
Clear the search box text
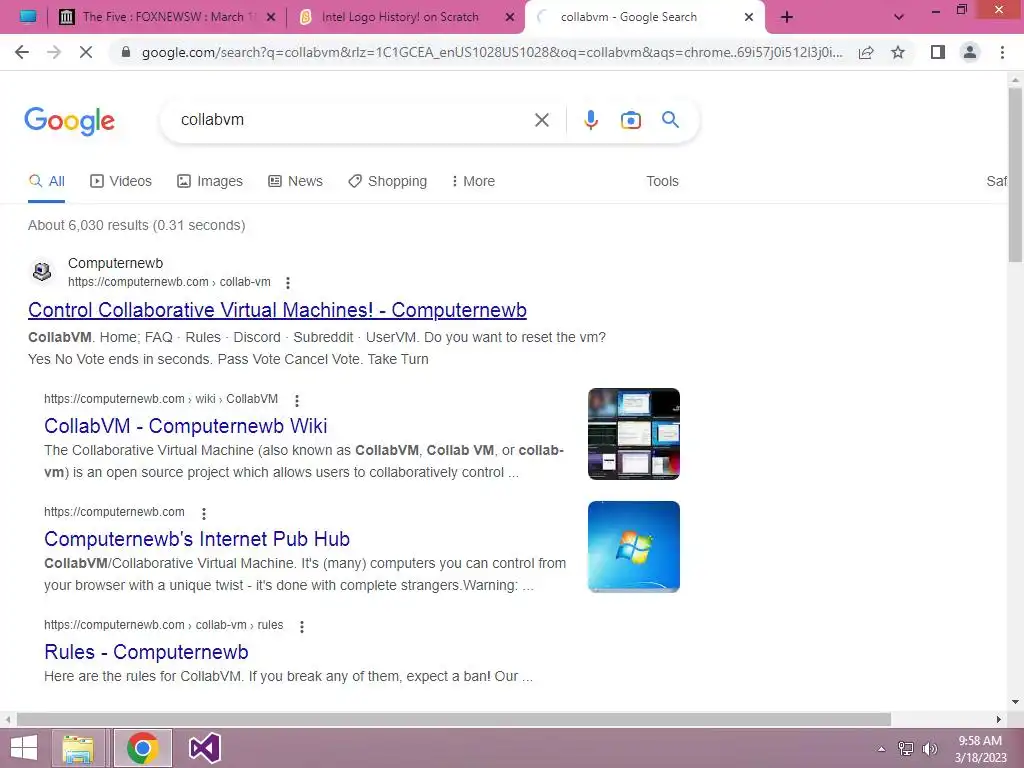(x=541, y=120)
